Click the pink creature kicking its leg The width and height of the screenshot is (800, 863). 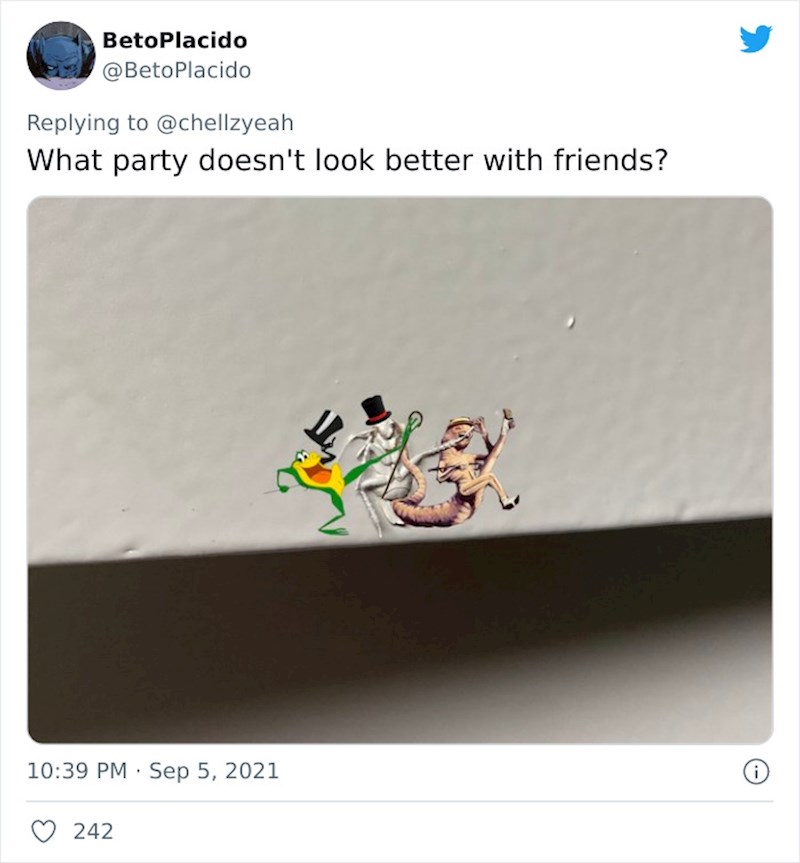(x=461, y=478)
